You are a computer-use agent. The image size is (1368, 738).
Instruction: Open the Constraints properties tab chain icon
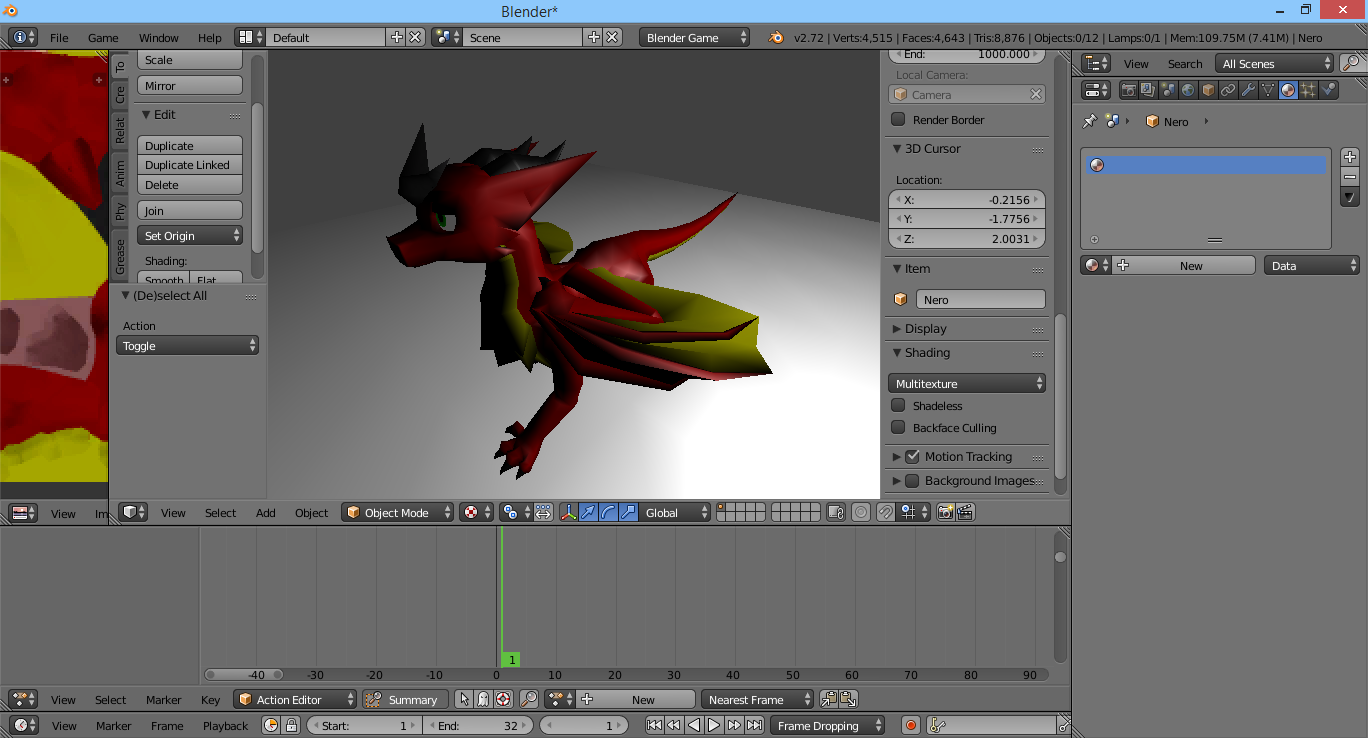click(x=1228, y=90)
